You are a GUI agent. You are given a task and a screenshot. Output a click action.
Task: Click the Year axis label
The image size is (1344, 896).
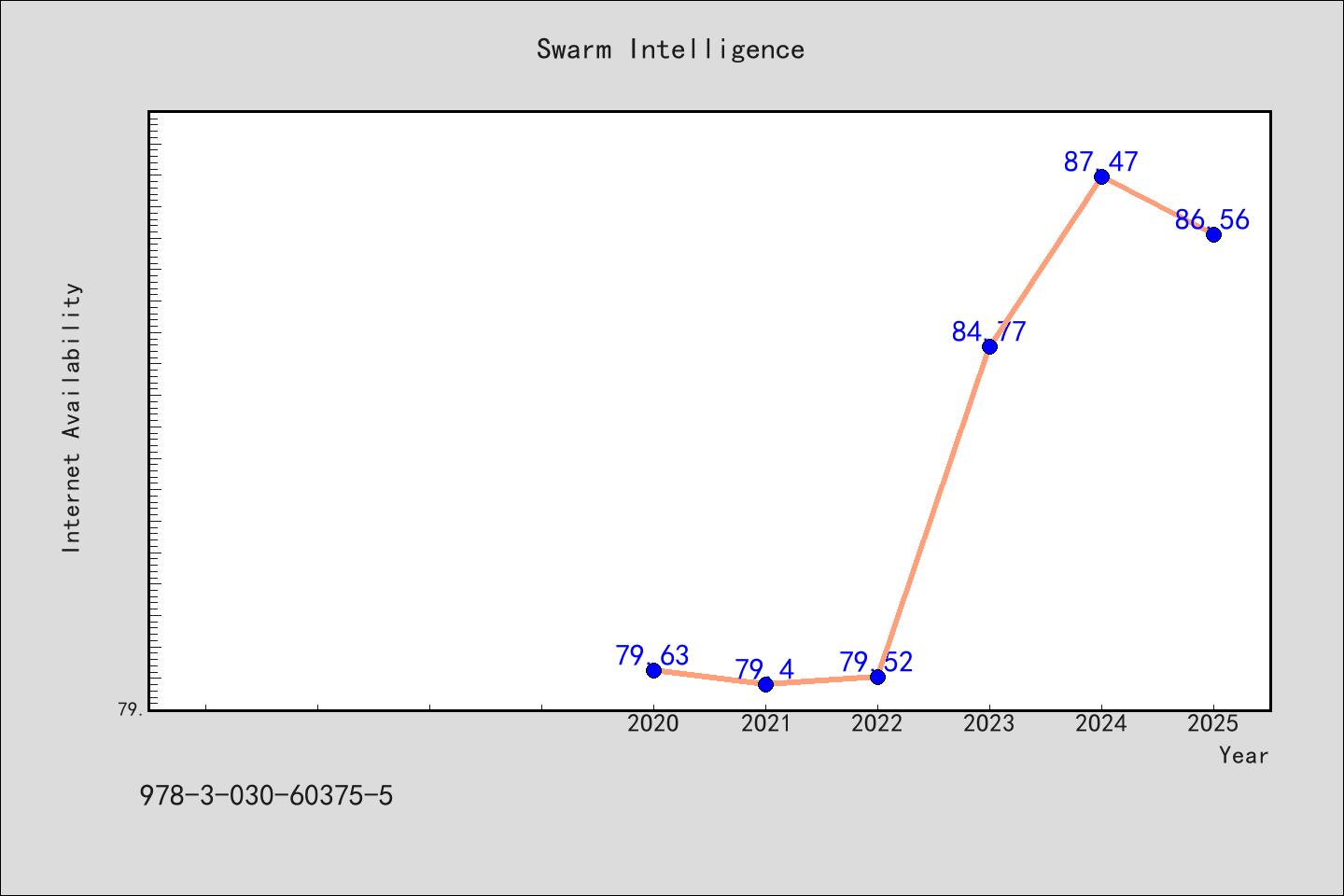pyautogui.click(x=1244, y=755)
